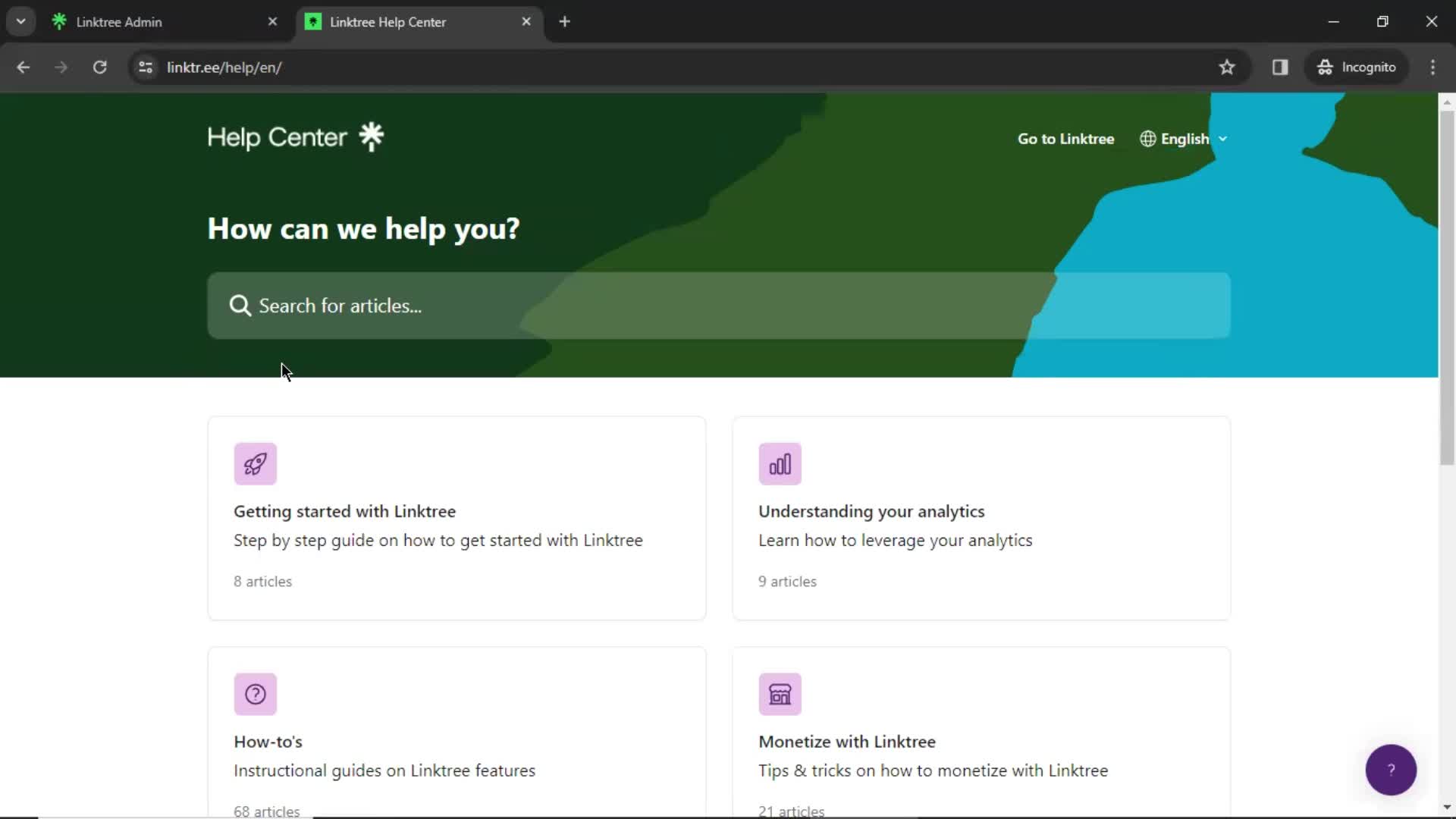1456x819 pixels.
Task: Bookmark this page with the star icon
Action: coord(1227,67)
